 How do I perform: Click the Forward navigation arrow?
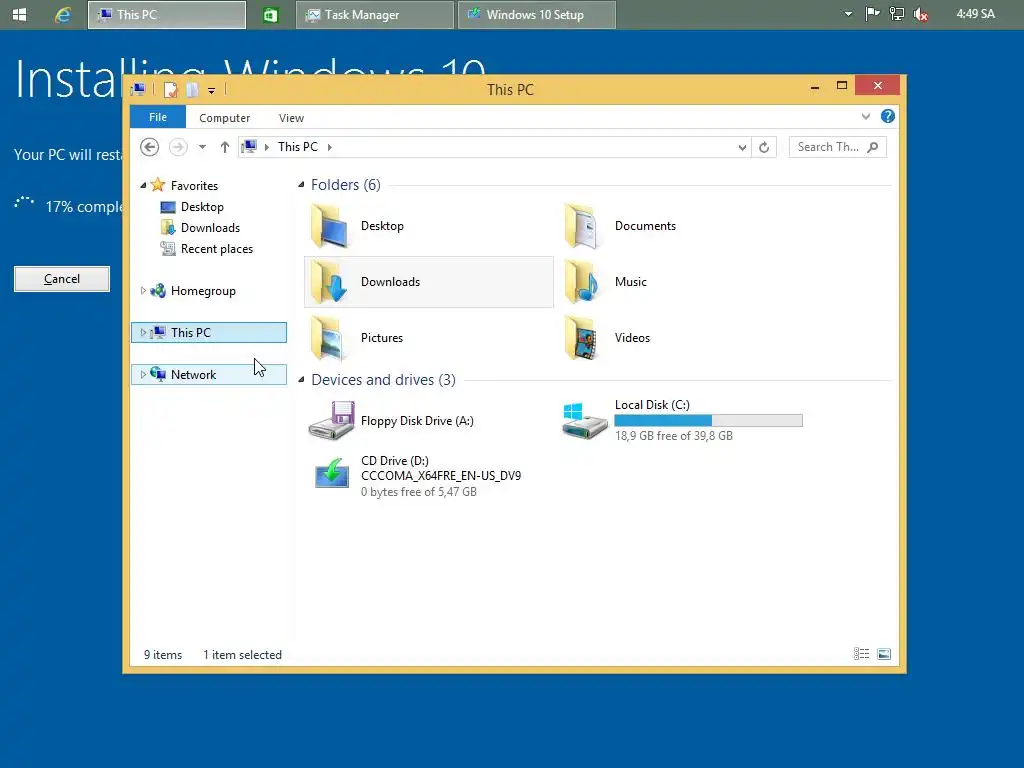point(178,147)
